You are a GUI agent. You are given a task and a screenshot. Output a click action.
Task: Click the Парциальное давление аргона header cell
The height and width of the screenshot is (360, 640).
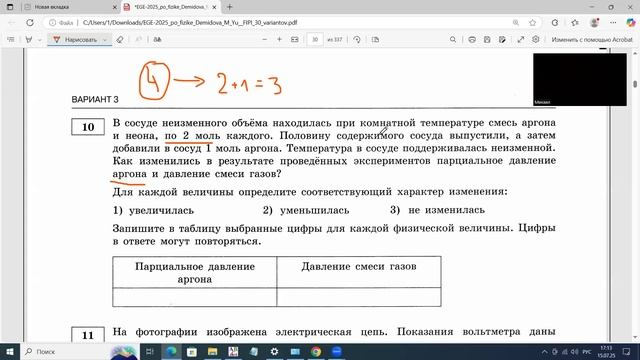pos(195,272)
